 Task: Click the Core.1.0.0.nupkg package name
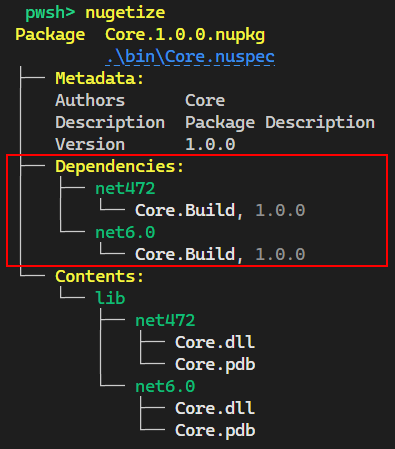185,35
